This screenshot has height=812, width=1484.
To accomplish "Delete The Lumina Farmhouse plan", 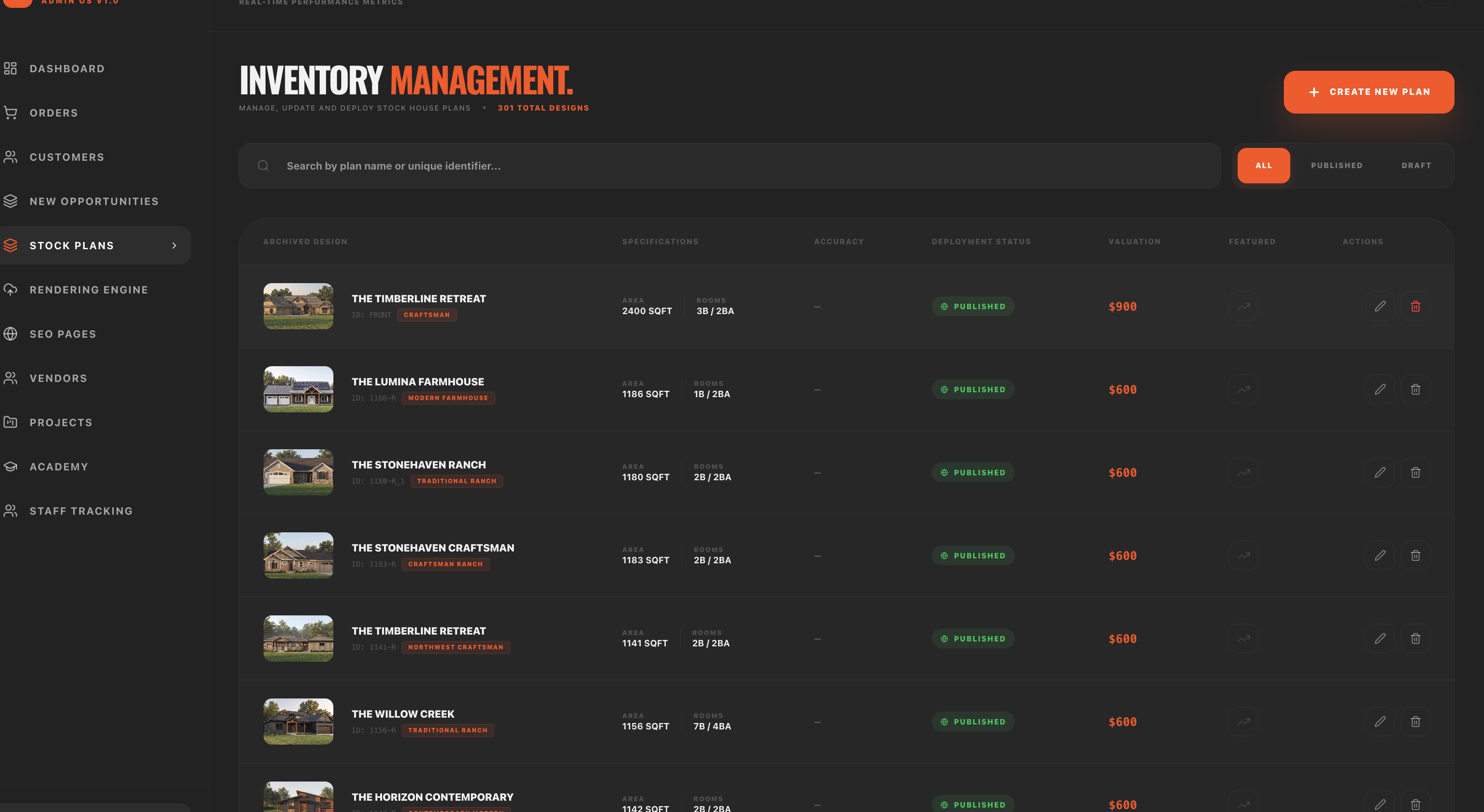I will click(1416, 389).
